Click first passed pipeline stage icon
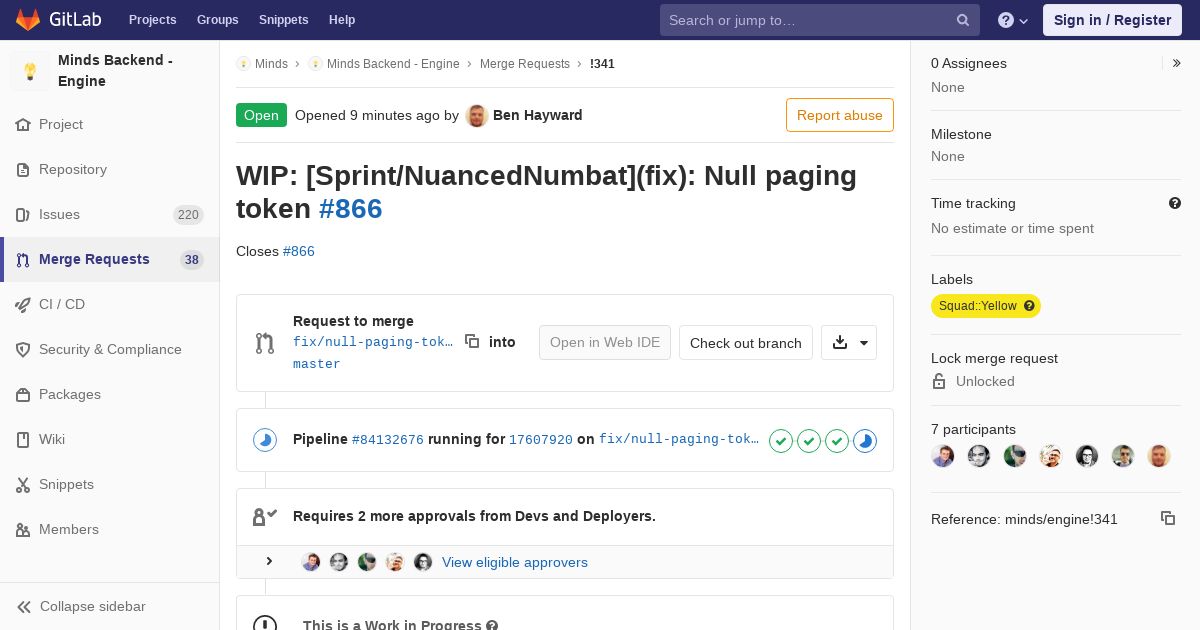 click(x=781, y=440)
